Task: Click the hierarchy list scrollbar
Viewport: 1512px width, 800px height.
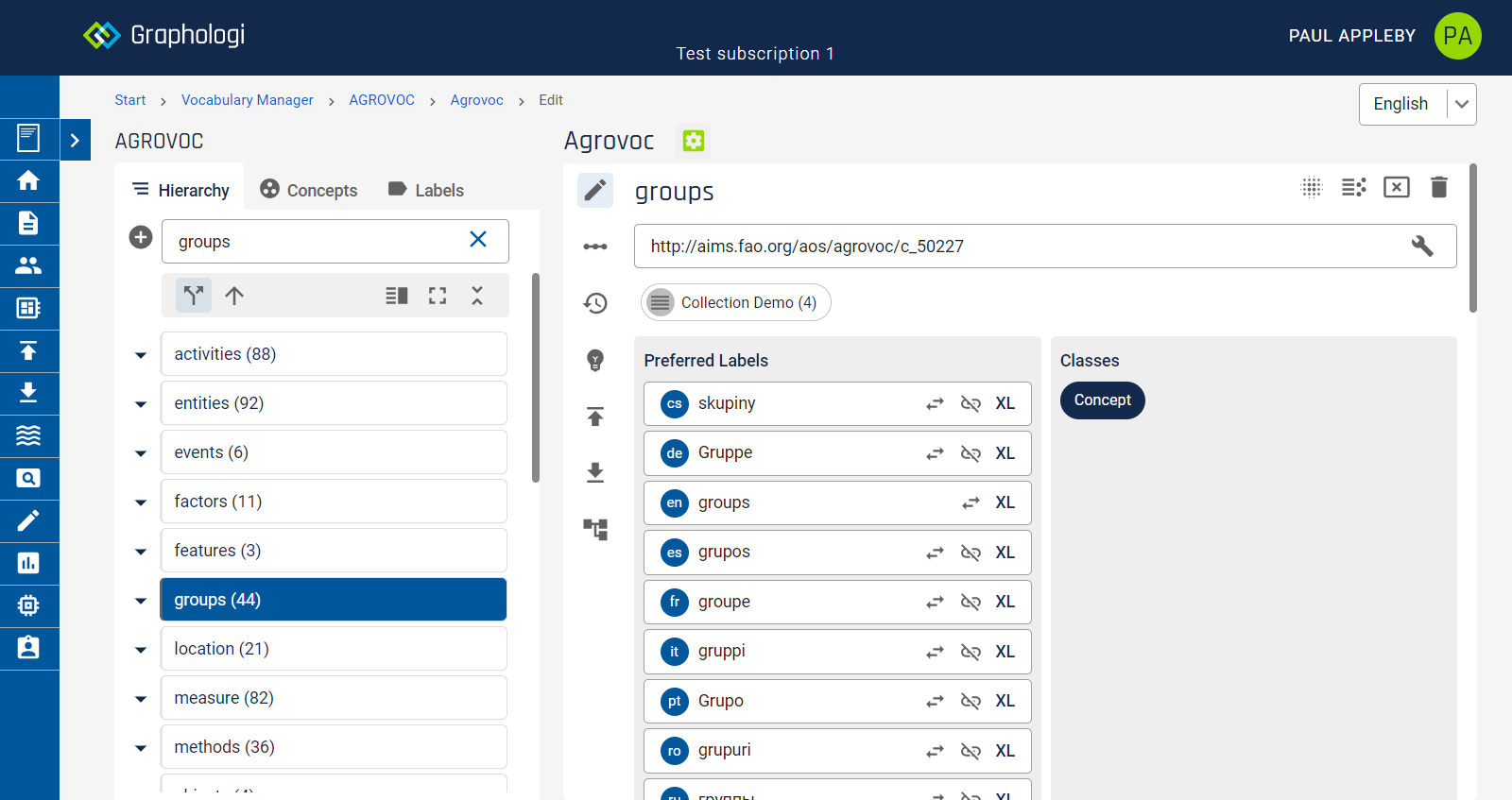Action: [x=536, y=378]
